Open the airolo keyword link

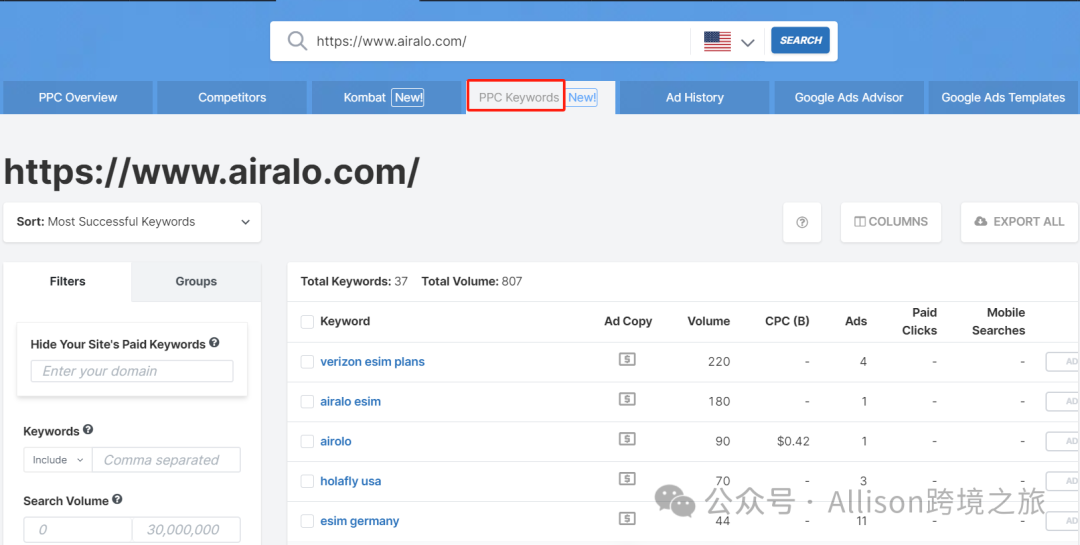[x=336, y=442]
